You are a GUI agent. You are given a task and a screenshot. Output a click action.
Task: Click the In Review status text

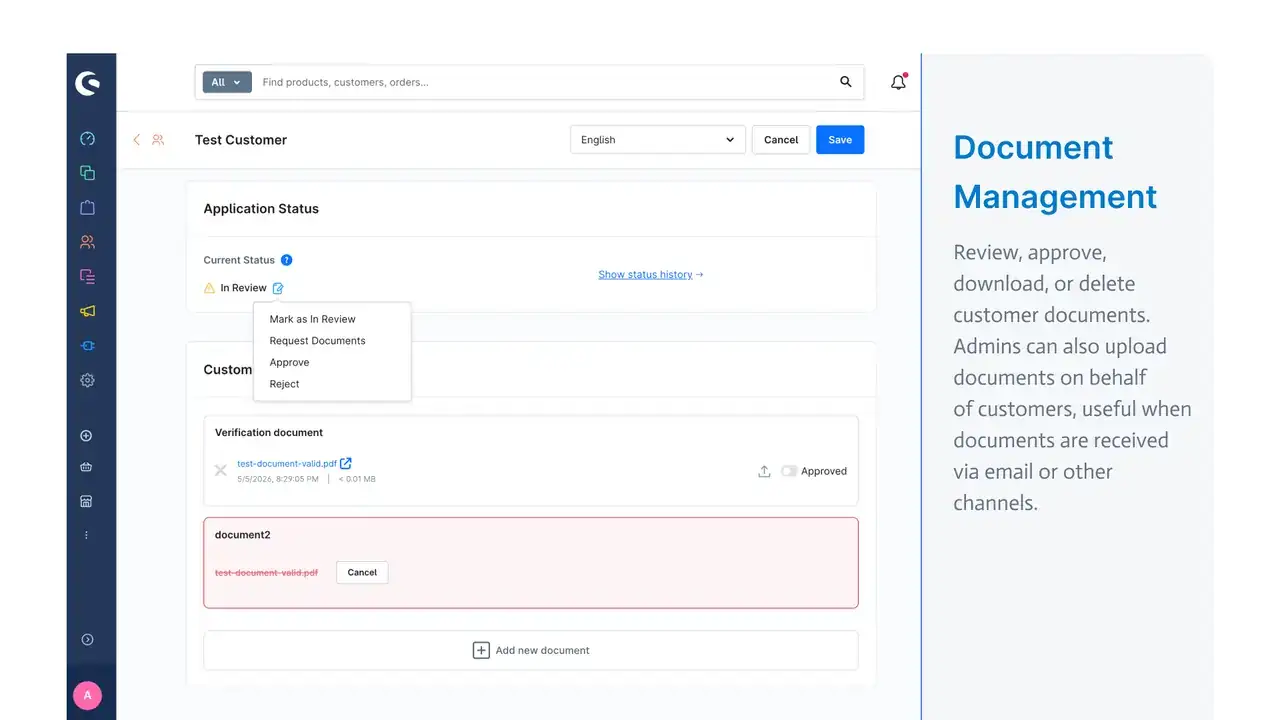pos(244,288)
